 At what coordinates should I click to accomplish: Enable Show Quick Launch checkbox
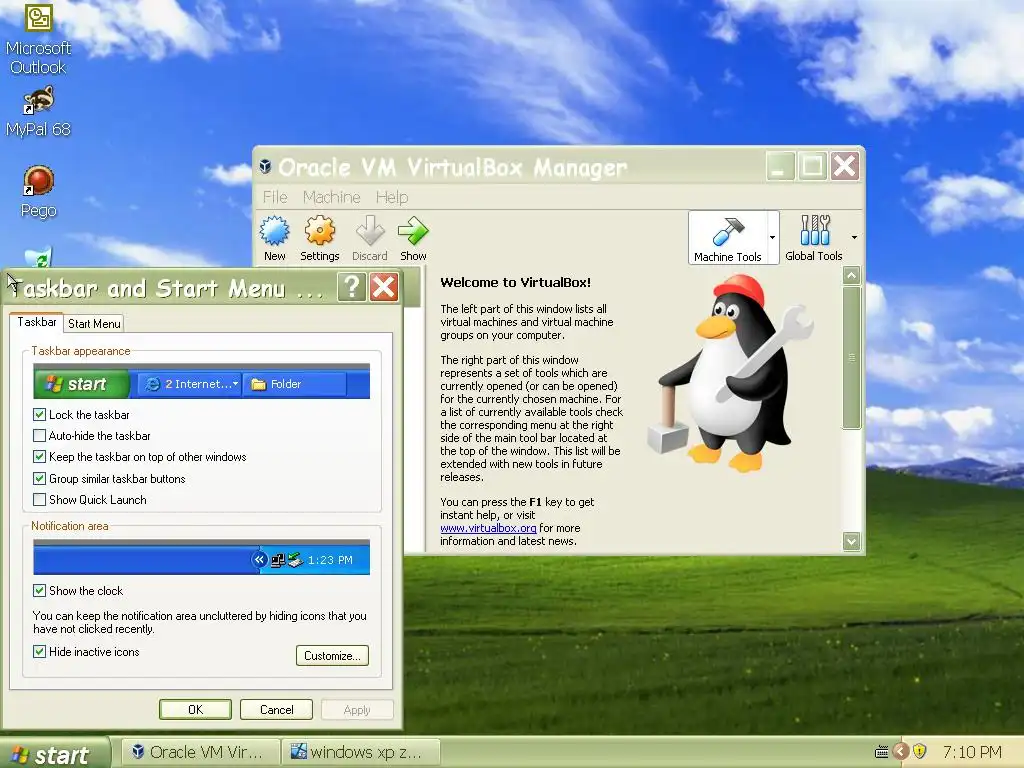[x=39, y=500]
